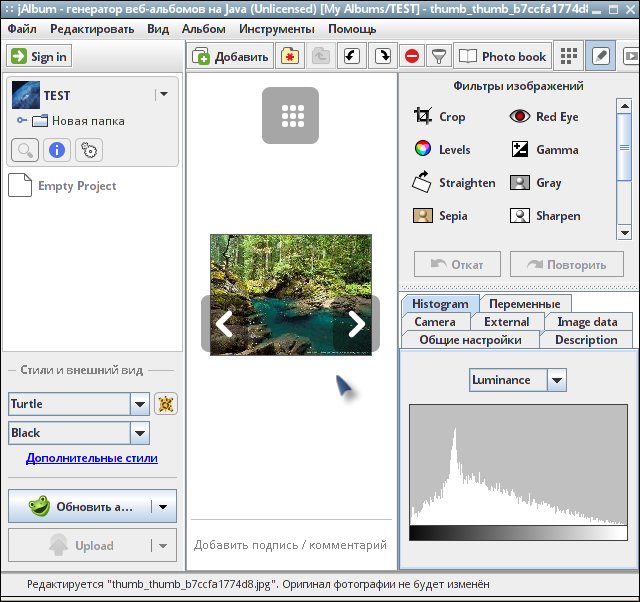Viewport: 640px width, 602px height.
Task: Toggle the Новая папка tree node handle
Action: [22, 120]
